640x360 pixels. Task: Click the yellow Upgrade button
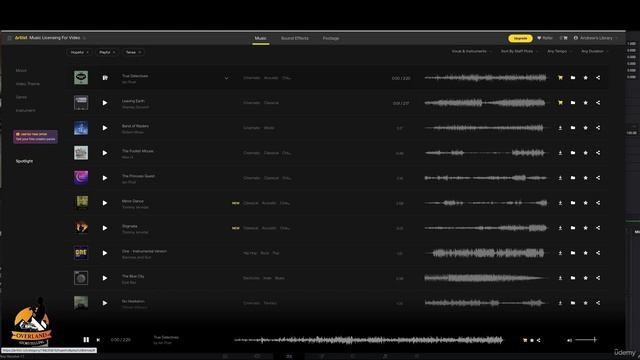click(x=520, y=38)
